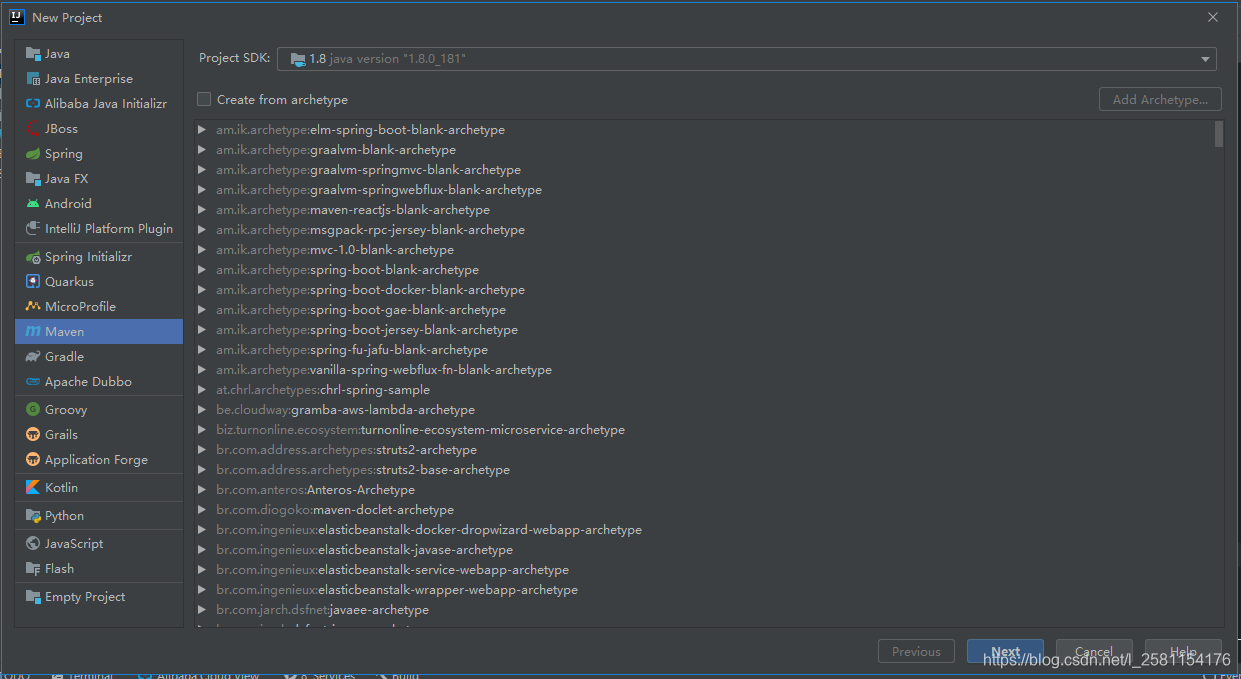Select Empty Project label
1241x679 pixels.
[x=85, y=597]
